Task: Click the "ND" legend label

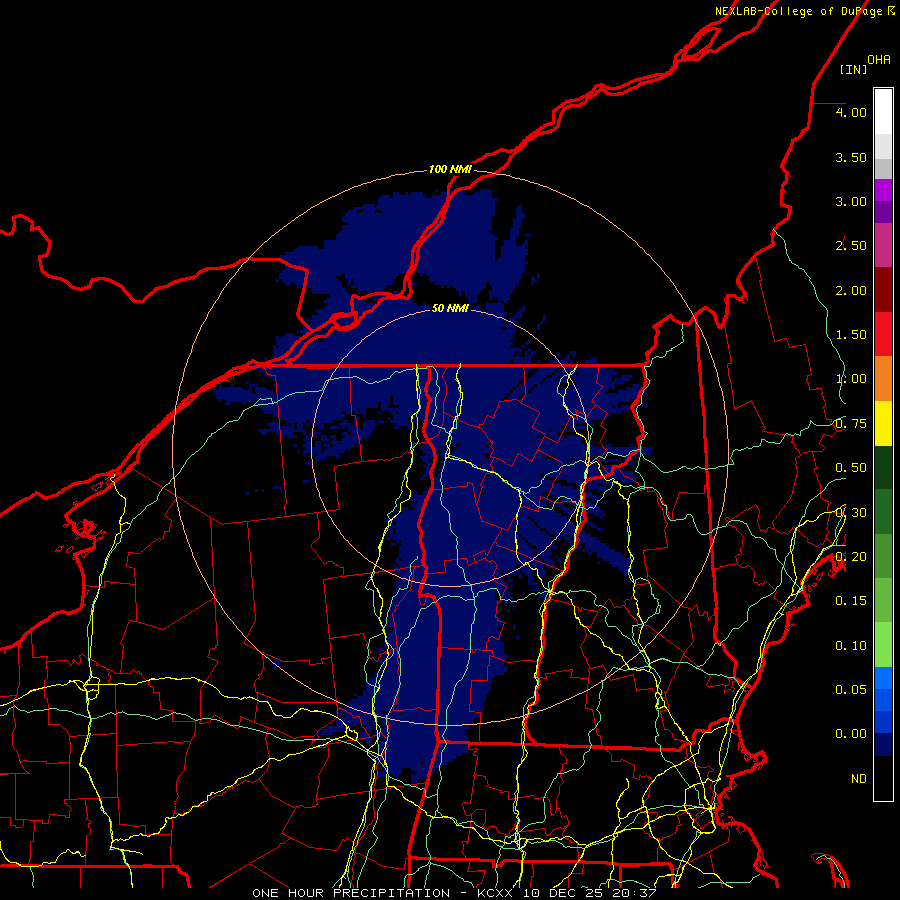Action: tap(859, 779)
